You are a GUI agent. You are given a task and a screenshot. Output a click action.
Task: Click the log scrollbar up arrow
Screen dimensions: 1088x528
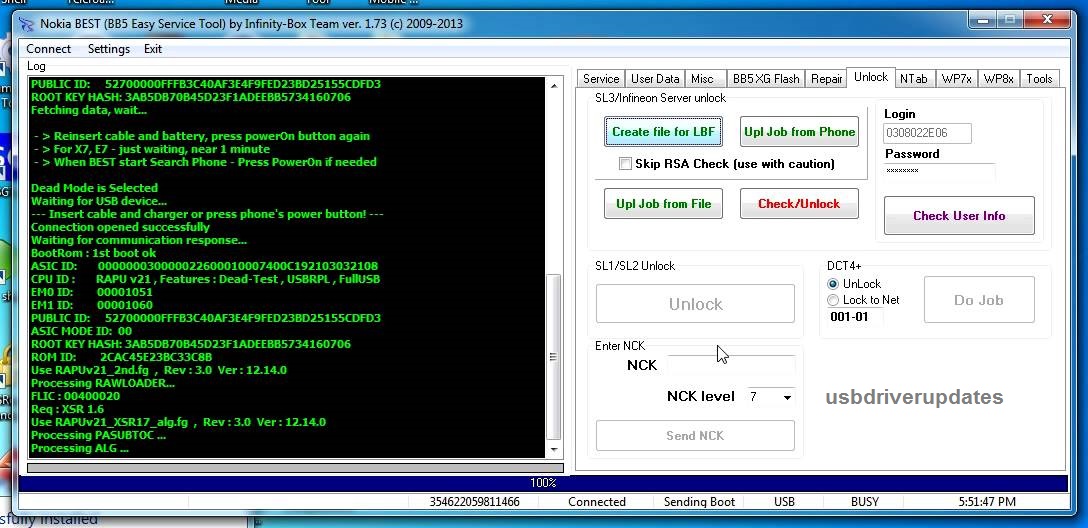point(553,85)
